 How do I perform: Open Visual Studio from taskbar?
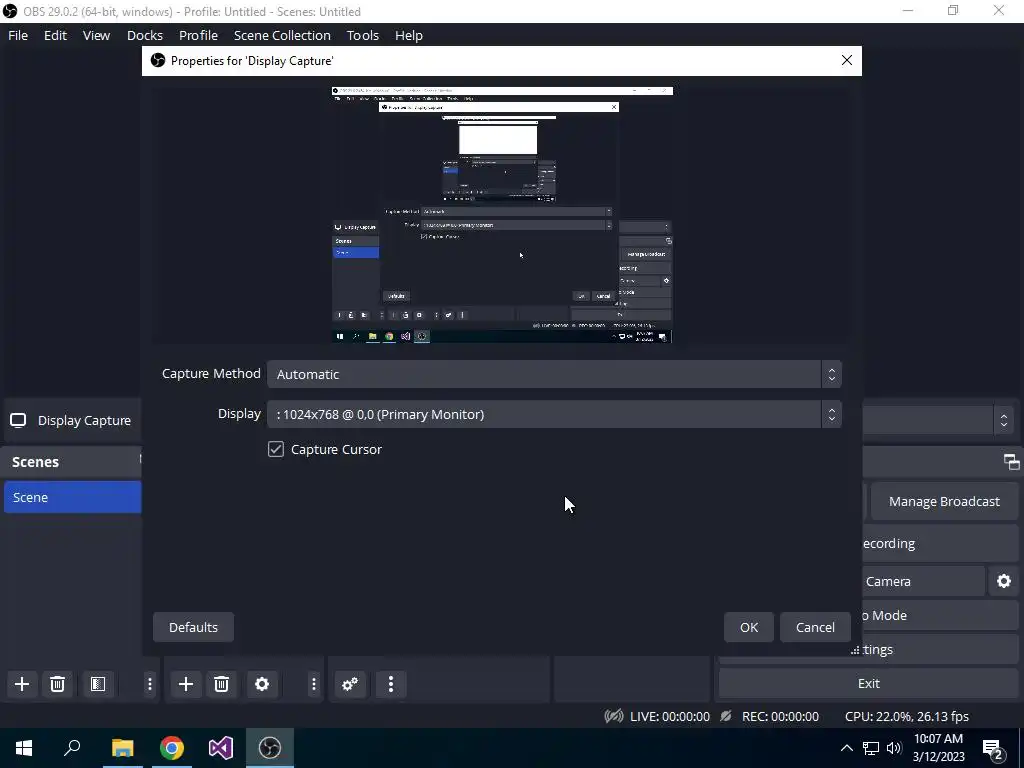click(x=221, y=748)
